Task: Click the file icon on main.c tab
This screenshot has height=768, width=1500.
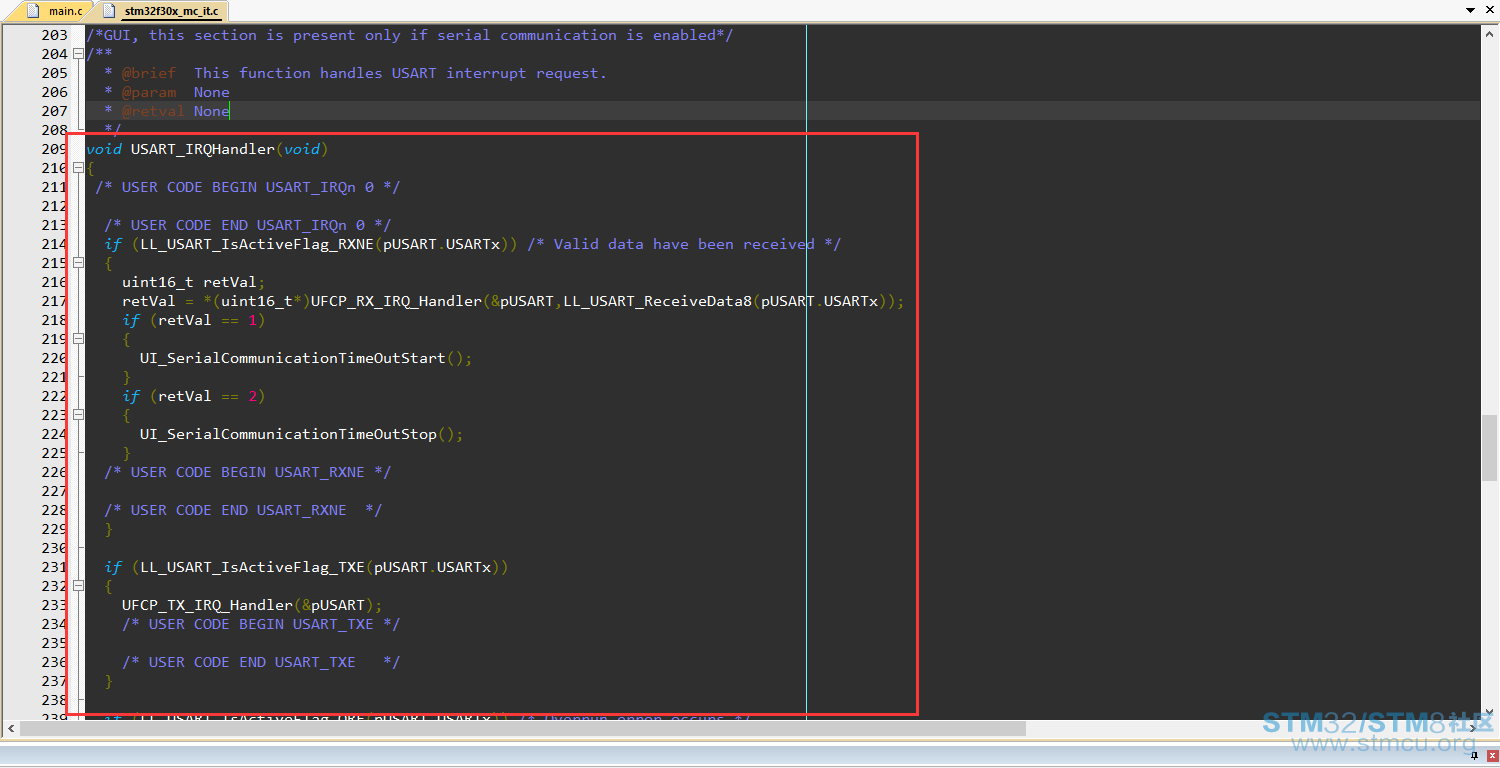Action: [34, 10]
